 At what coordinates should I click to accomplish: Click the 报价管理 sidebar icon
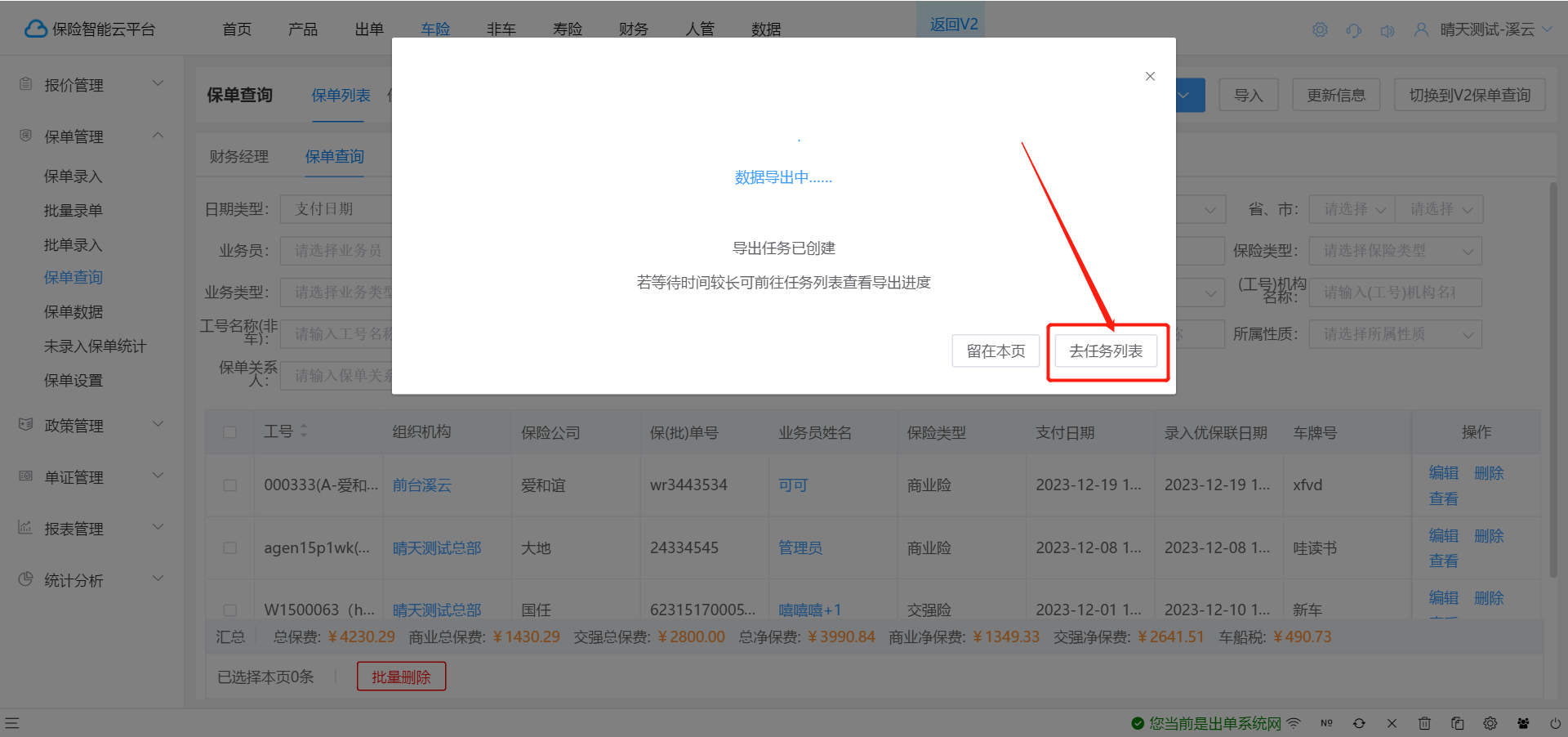(x=25, y=84)
